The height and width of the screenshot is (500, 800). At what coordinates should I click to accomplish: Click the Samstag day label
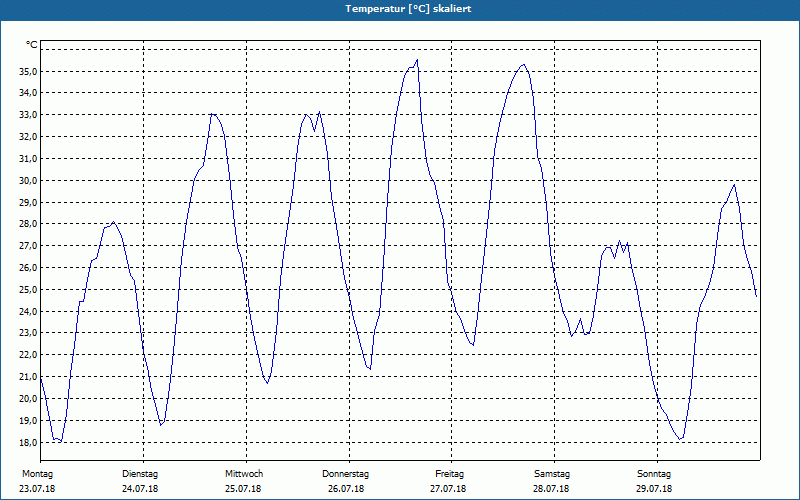[552, 474]
